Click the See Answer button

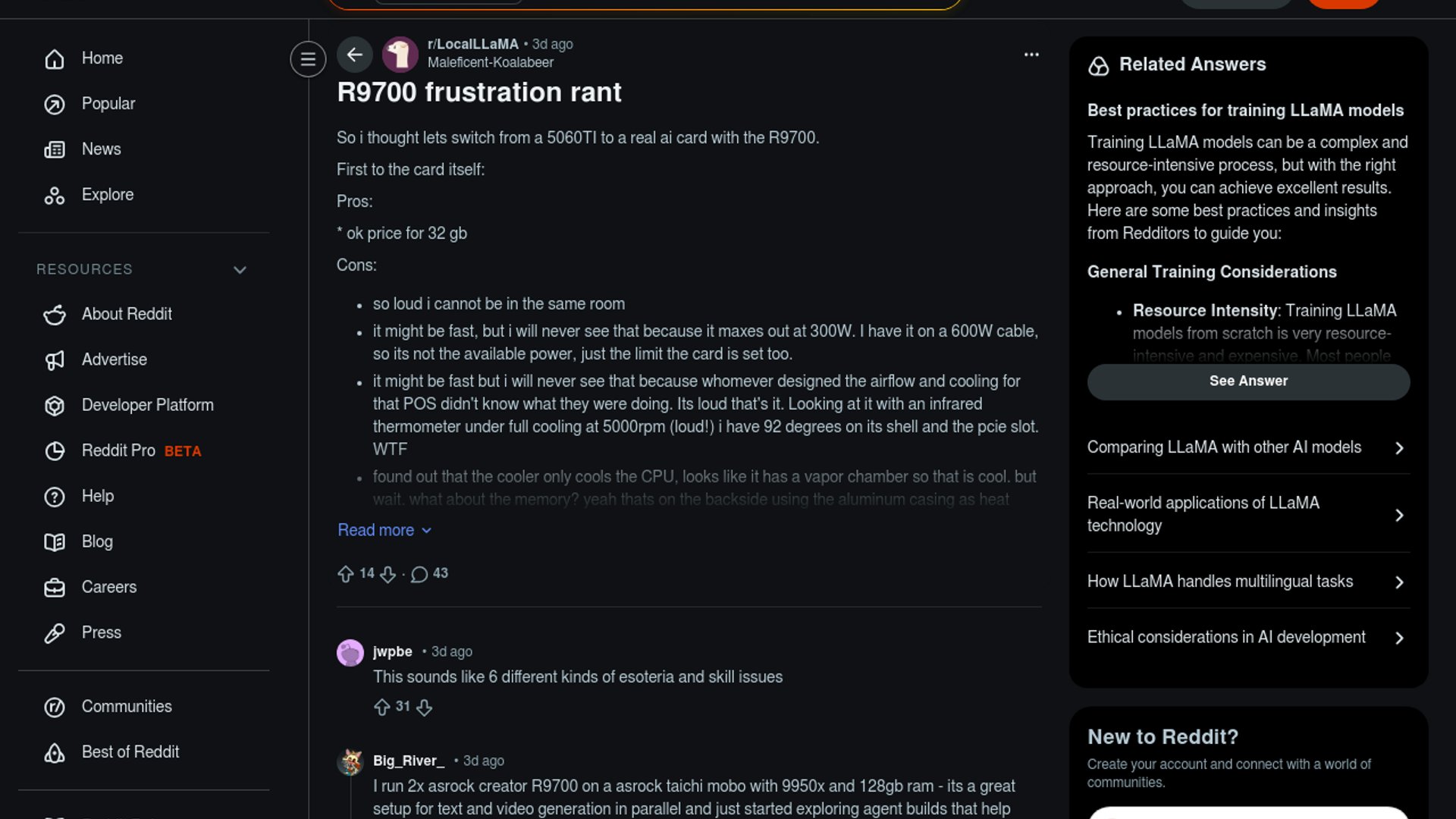[1248, 381]
